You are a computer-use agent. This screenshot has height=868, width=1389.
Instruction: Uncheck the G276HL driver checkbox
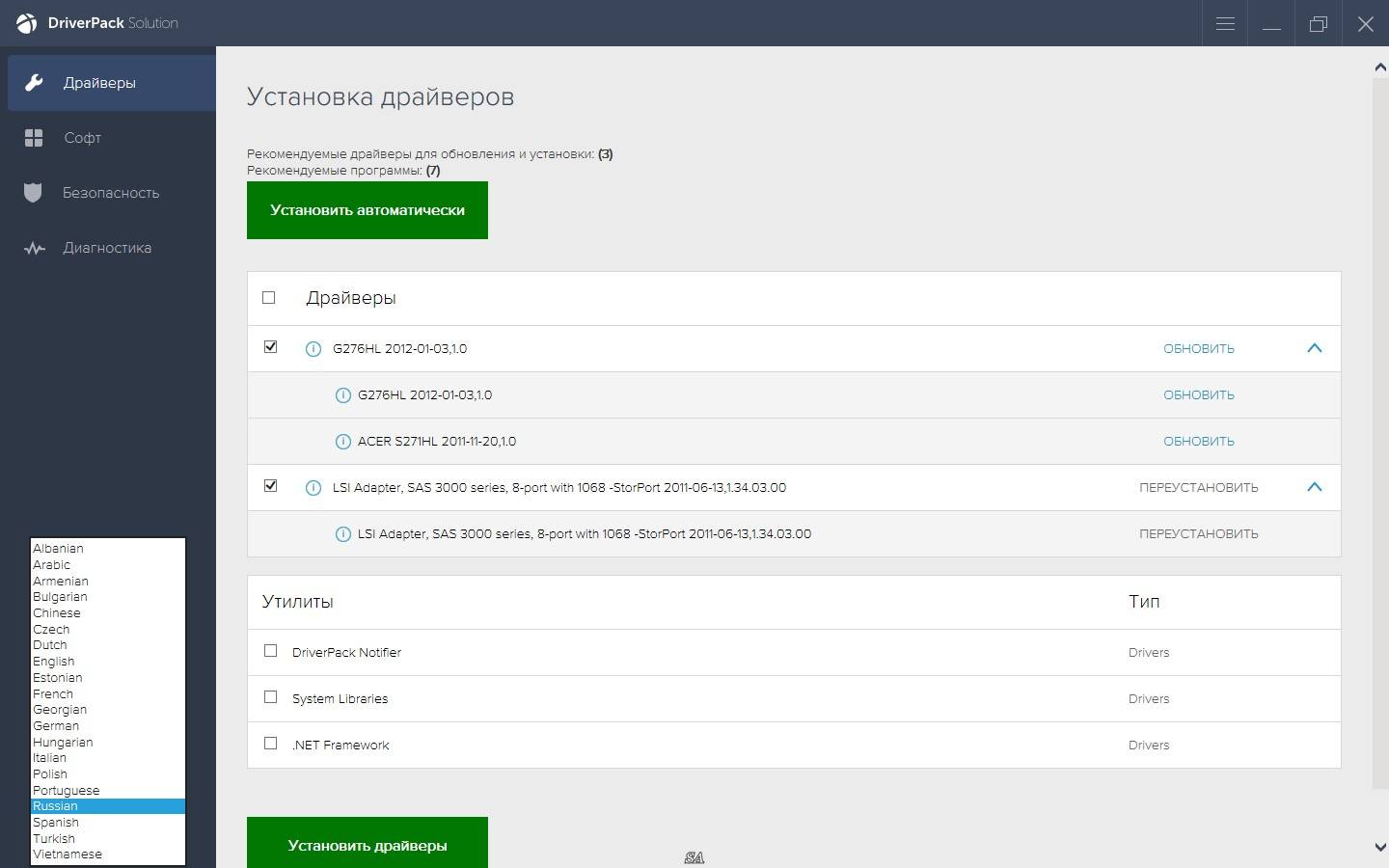pyautogui.click(x=270, y=347)
